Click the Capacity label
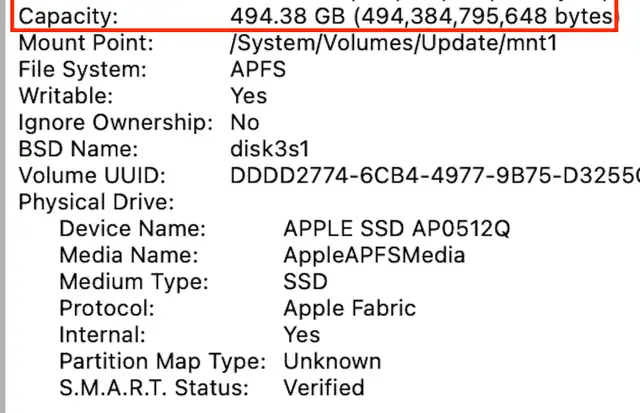 (x=68, y=17)
